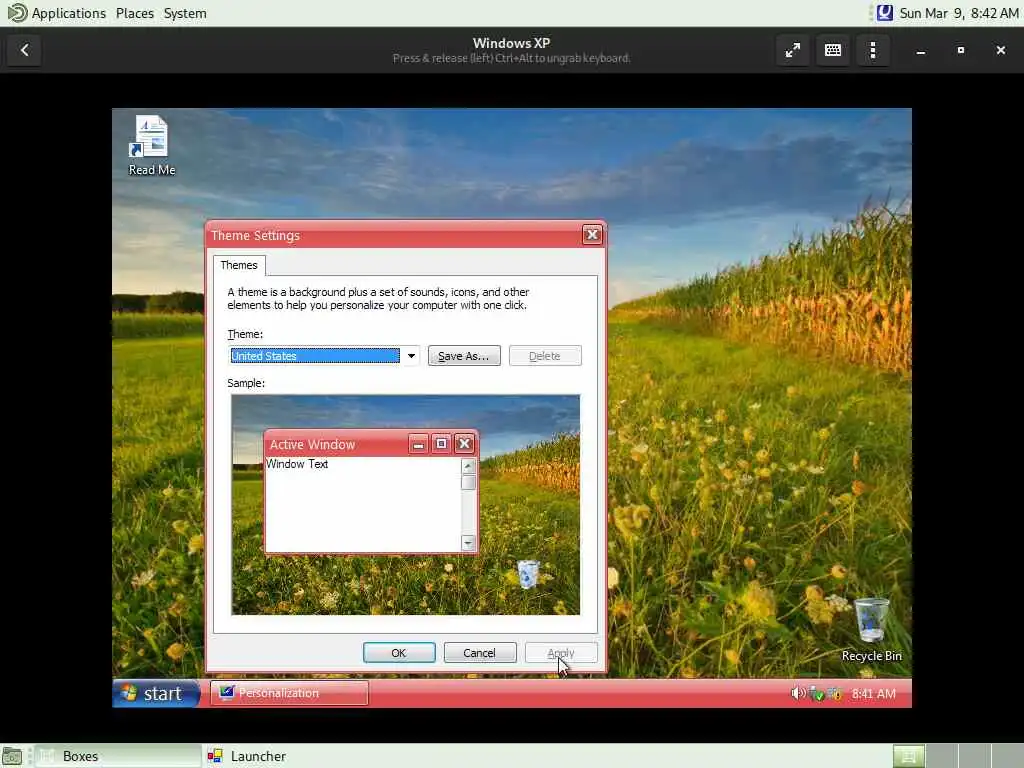
Task: Select the Themes tab
Action: pos(239,264)
